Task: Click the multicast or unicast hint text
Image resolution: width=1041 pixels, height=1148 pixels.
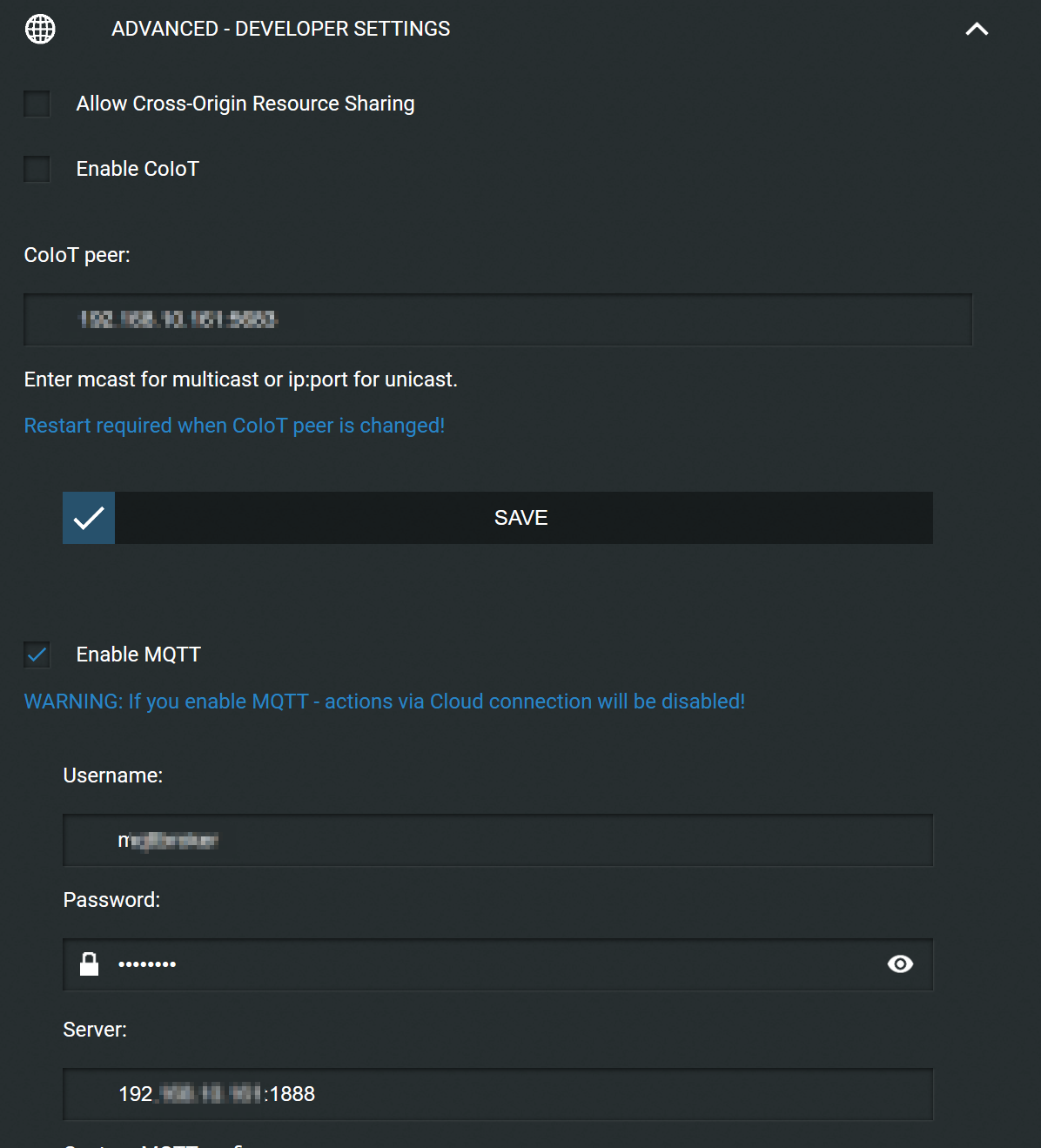Action: (x=240, y=379)
